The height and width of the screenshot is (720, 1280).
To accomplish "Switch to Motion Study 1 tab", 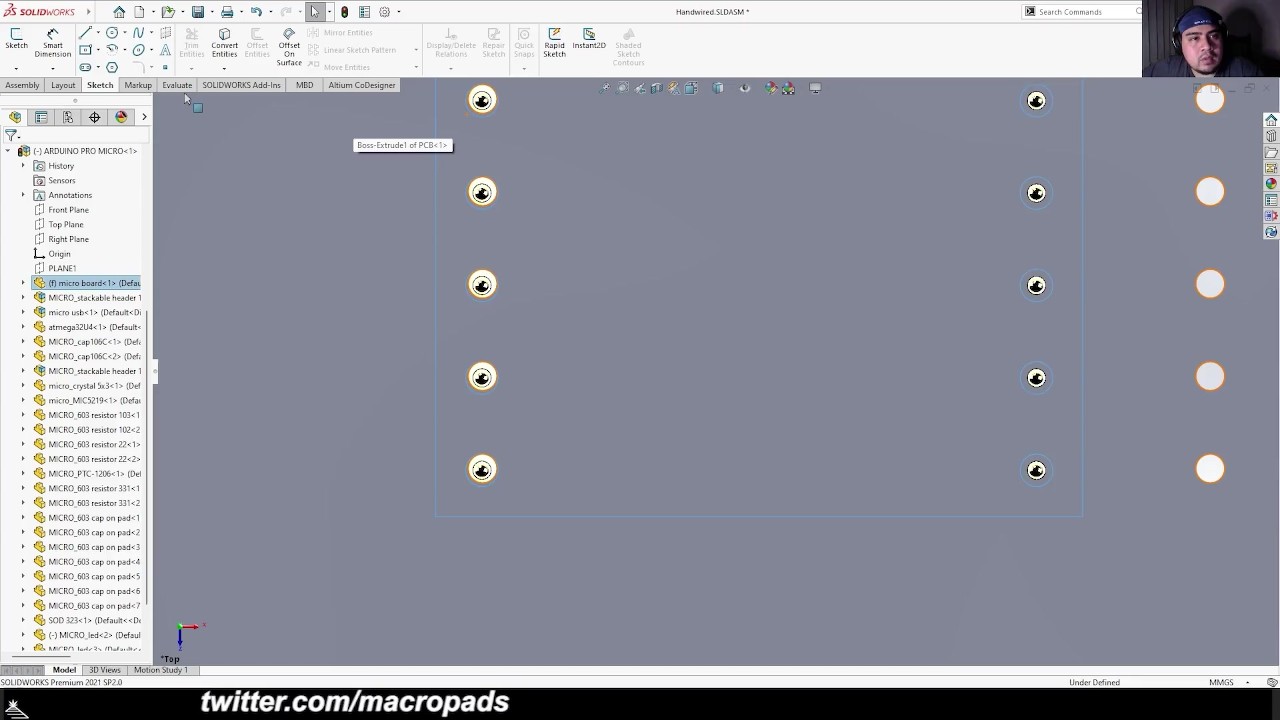I will tap(160, 670).
